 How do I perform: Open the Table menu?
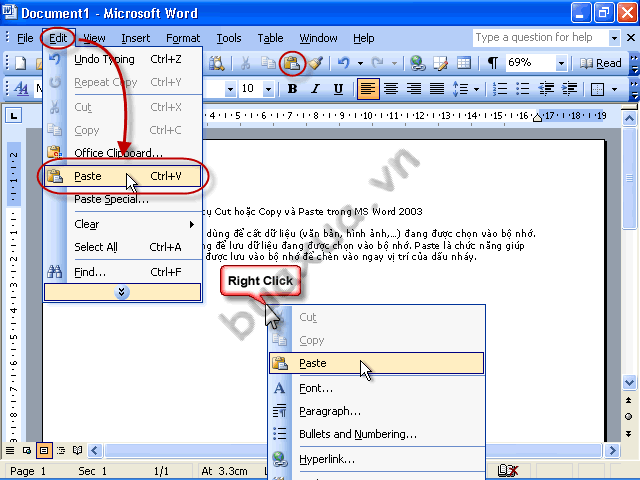[x=270, y=38]
